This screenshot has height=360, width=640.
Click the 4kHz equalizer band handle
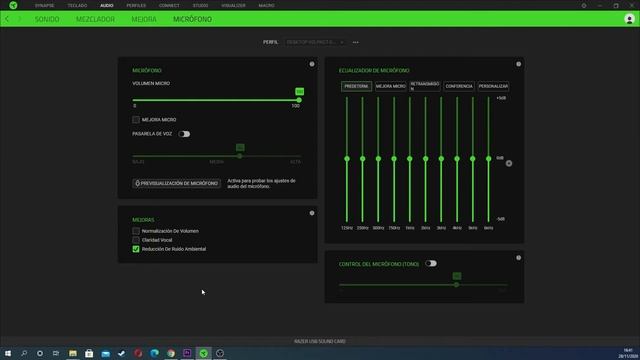tap(457, 159)
